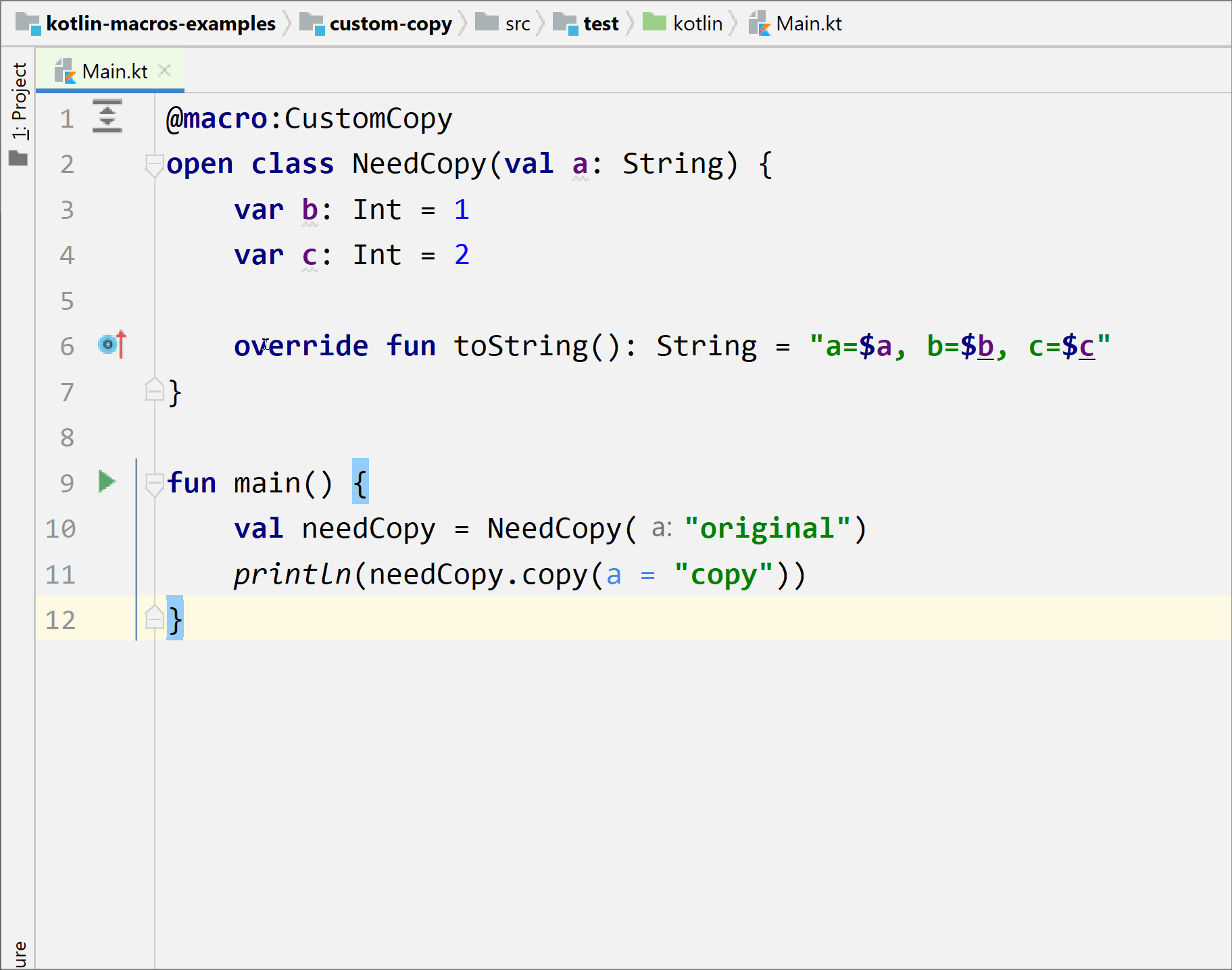Click the custom-copy module folder icon
This screenshot has width=1232, height=970.
click(312, 24)
